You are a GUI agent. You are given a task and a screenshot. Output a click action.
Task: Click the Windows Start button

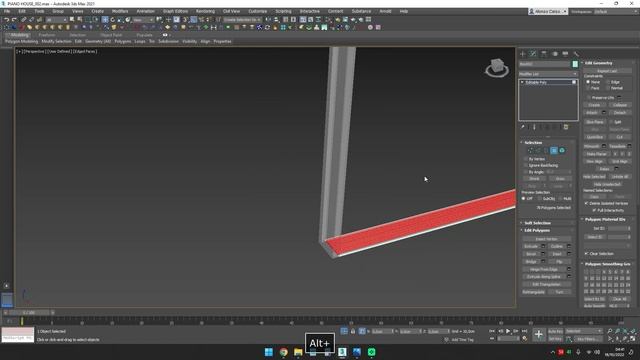pyautogui.click(x=269, y=352)
